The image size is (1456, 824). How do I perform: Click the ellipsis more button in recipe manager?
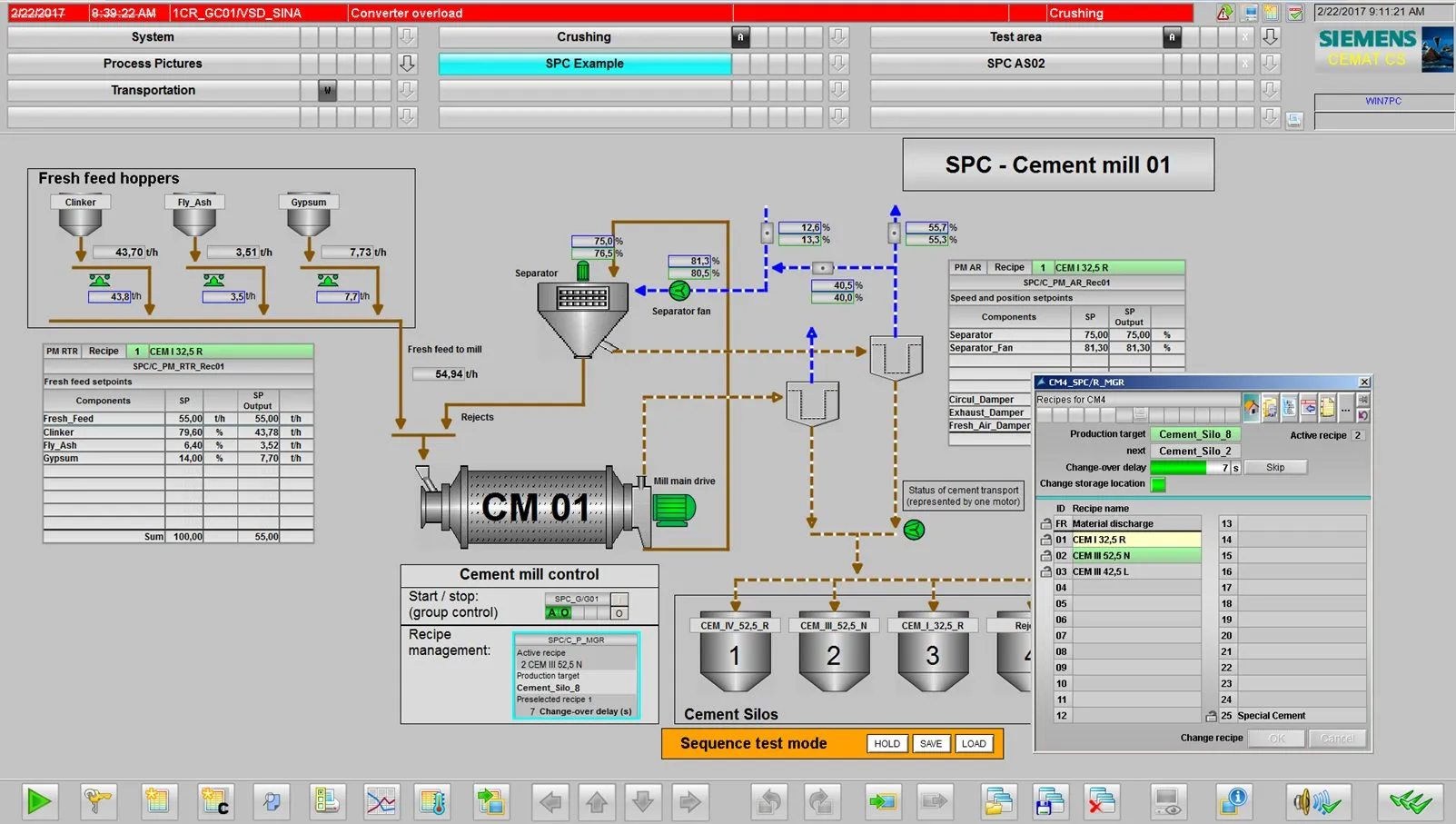coord(1345,409)
